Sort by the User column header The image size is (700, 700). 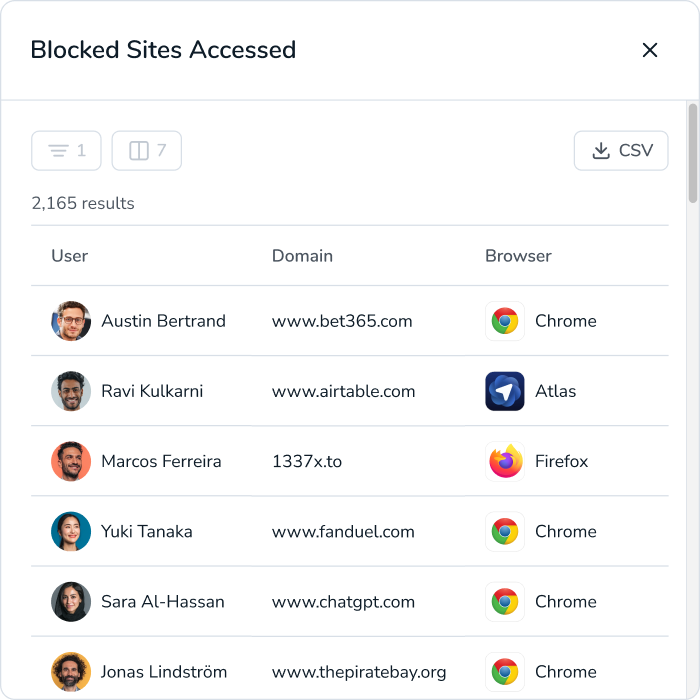pyautogui.click(x=70, y=256)
